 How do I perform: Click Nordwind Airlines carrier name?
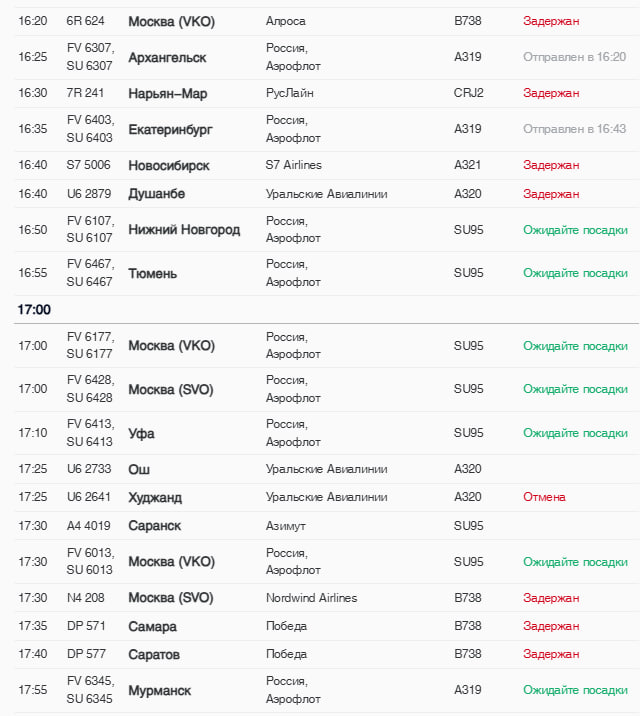pyautogui.click(x=311, y=598)
